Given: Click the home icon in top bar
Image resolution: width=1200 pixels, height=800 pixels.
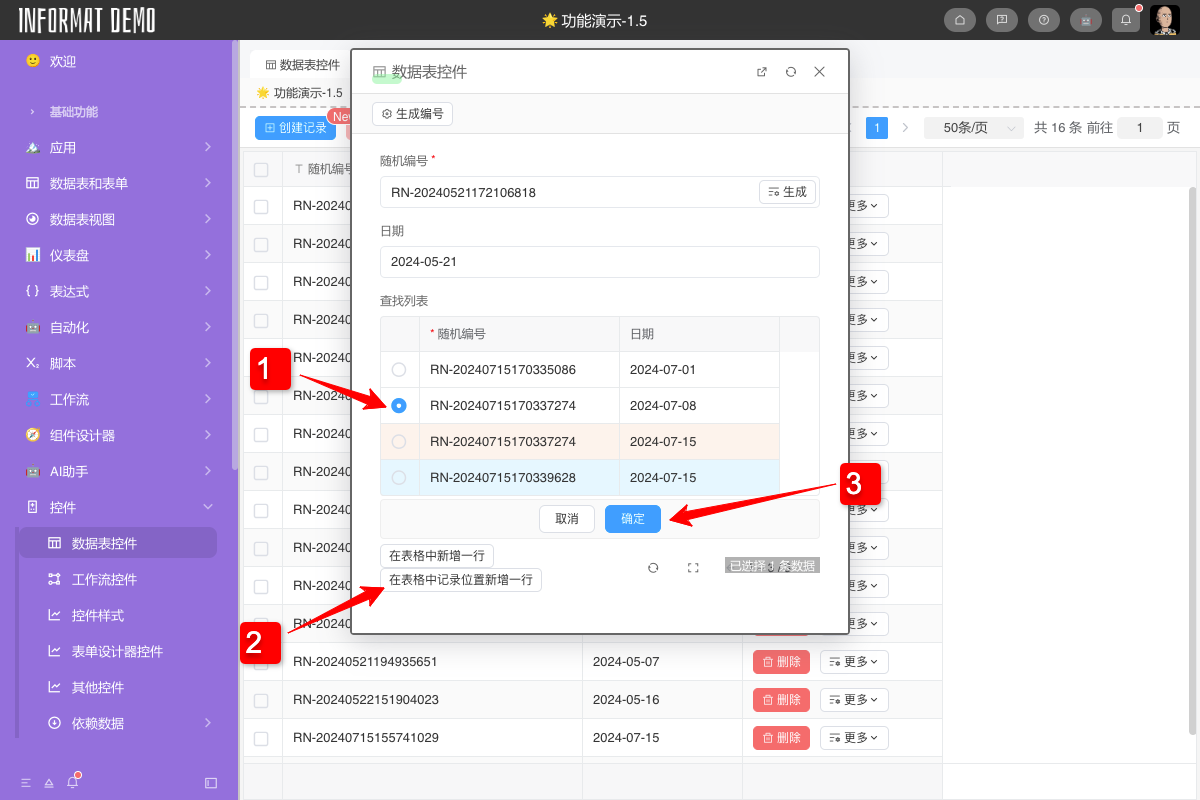Looking at the screenshot, I should 959,20.
